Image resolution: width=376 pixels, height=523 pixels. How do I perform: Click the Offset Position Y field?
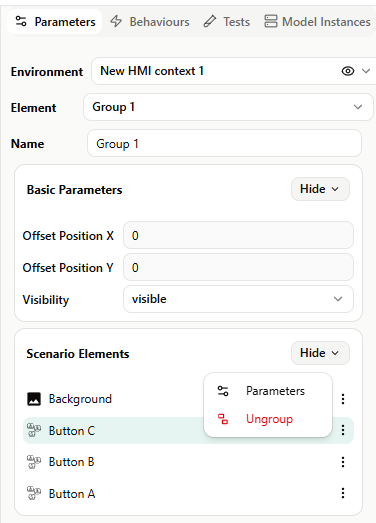coord(238,268)
